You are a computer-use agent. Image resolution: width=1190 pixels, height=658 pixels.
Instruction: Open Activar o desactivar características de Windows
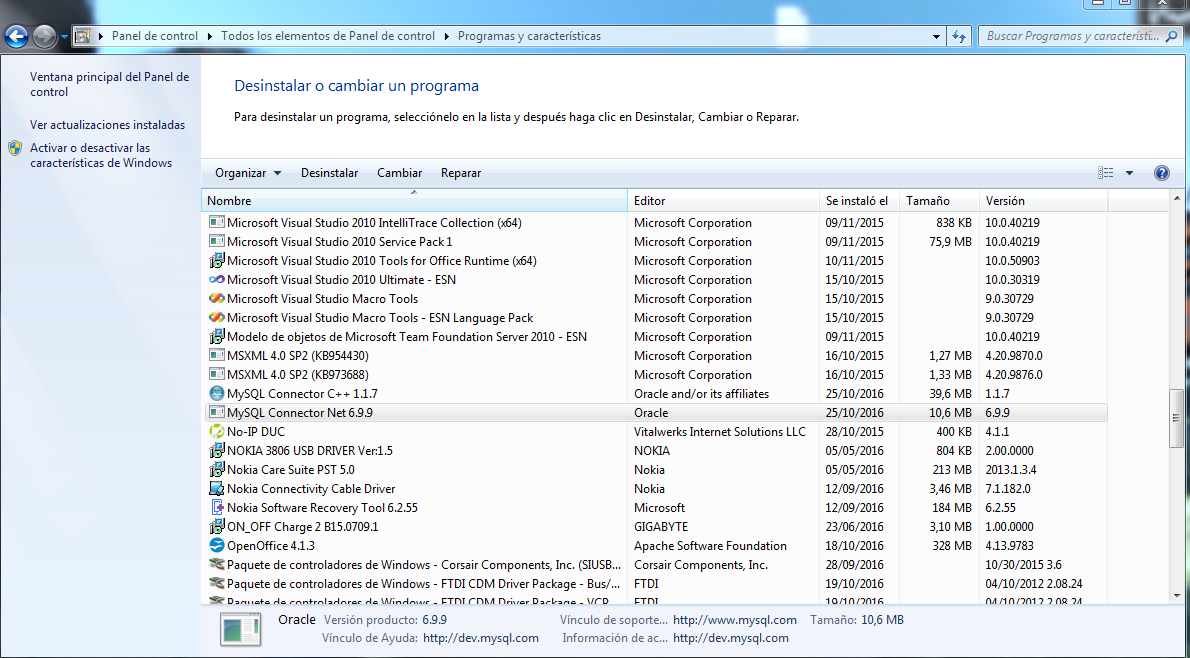pyautogui.click(x=101, y=156)
